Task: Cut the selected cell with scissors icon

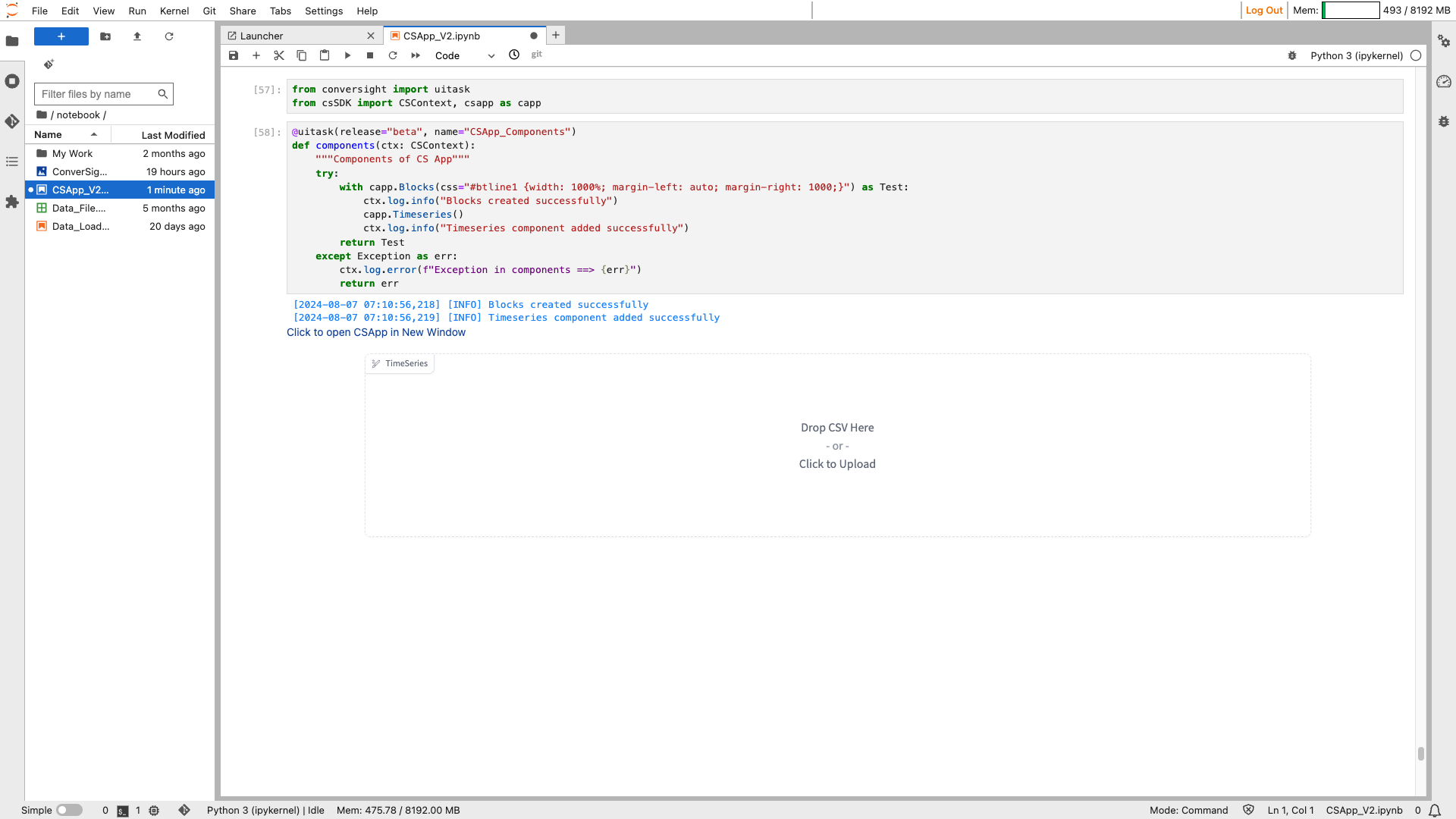Action: pos(279,55)
